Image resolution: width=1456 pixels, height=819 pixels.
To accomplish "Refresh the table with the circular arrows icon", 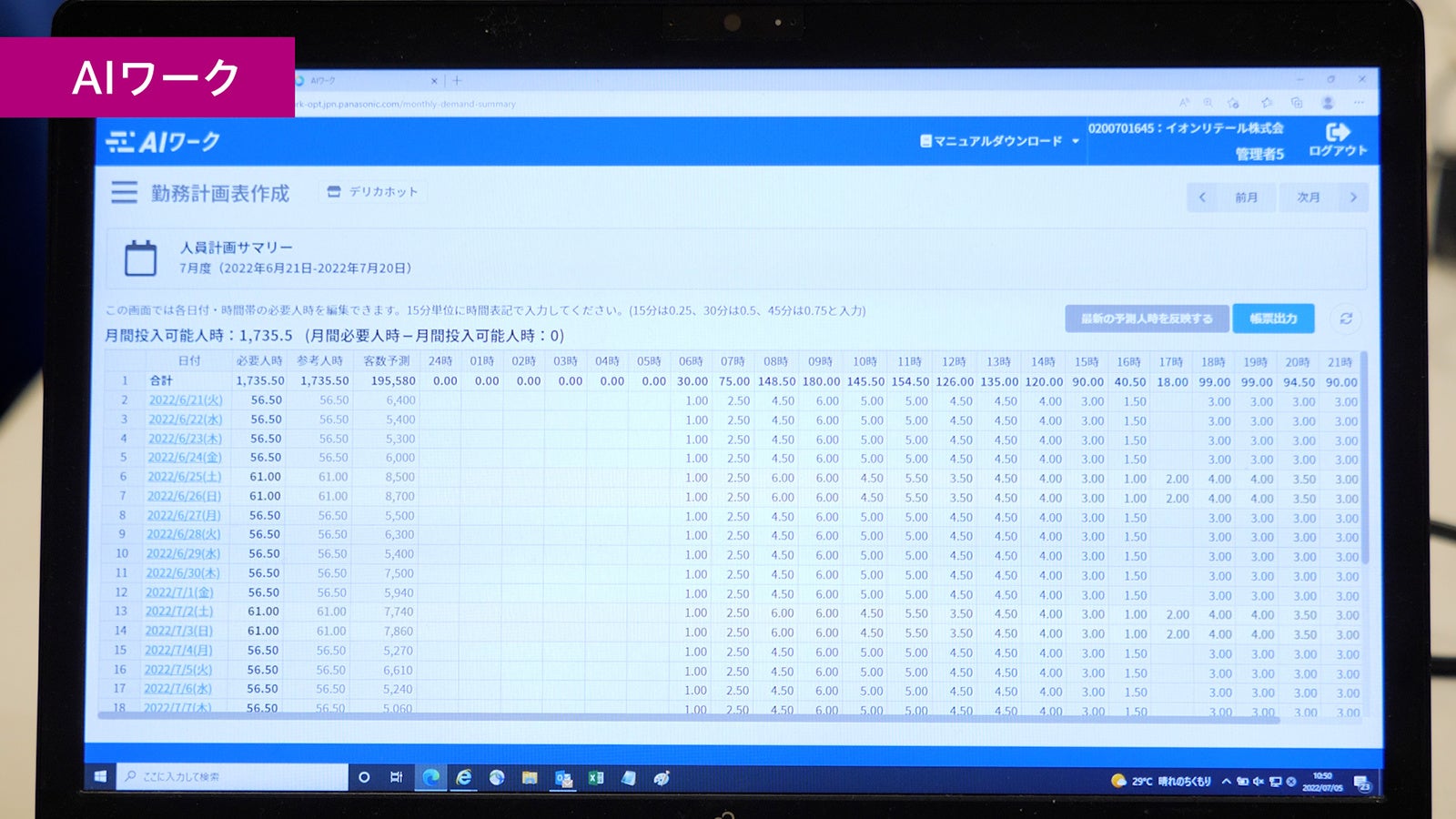I will click(1346, 318).
